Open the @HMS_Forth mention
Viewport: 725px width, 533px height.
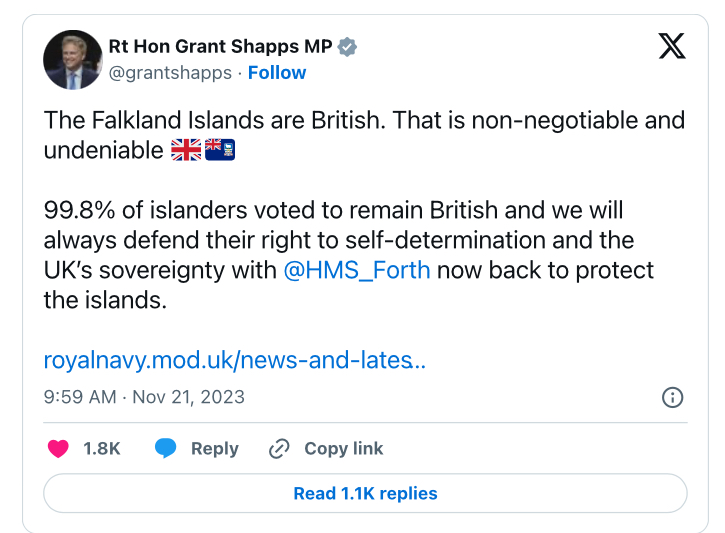pyautogui.click(x=356, y=270)
